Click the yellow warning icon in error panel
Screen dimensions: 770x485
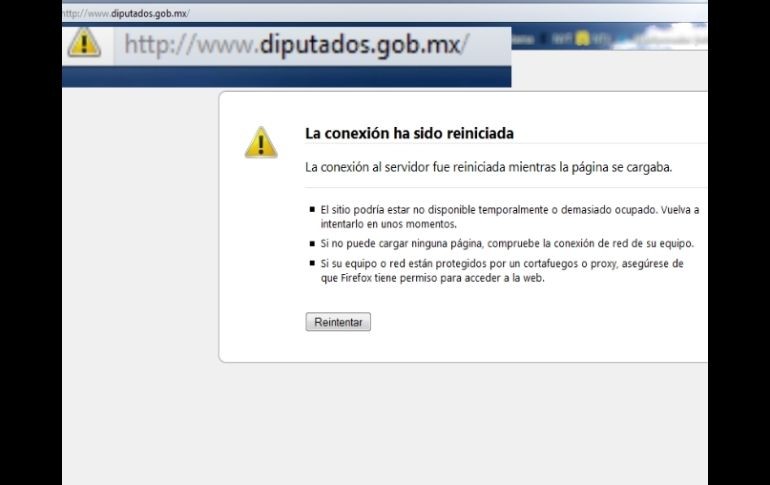(x=261, y=142)
